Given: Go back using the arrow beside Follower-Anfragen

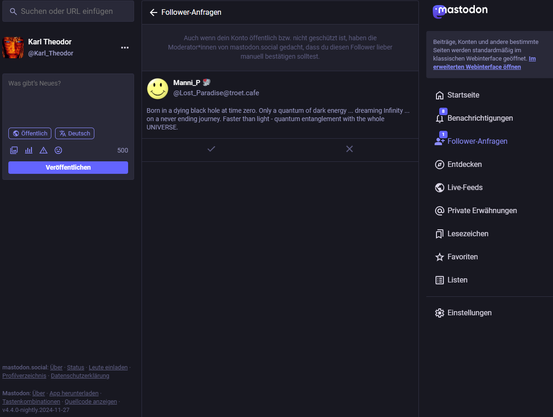Looking at the screenshot, I should [153, 13].
